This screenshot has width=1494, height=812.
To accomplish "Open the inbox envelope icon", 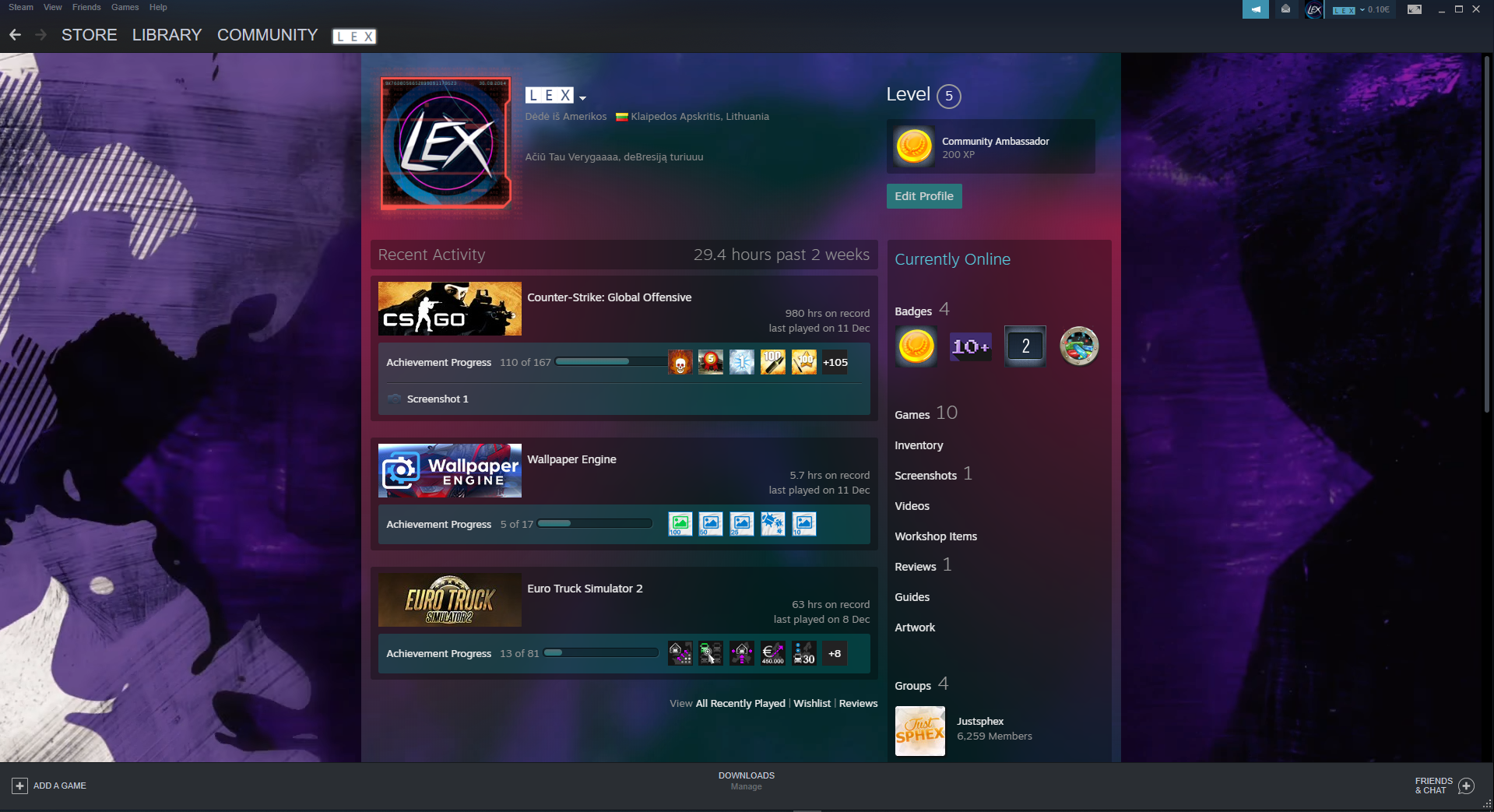I will (1285, 9).
